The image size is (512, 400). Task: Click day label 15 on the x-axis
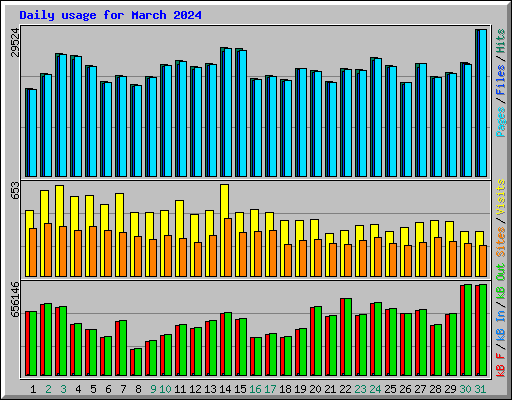(240, 389)
